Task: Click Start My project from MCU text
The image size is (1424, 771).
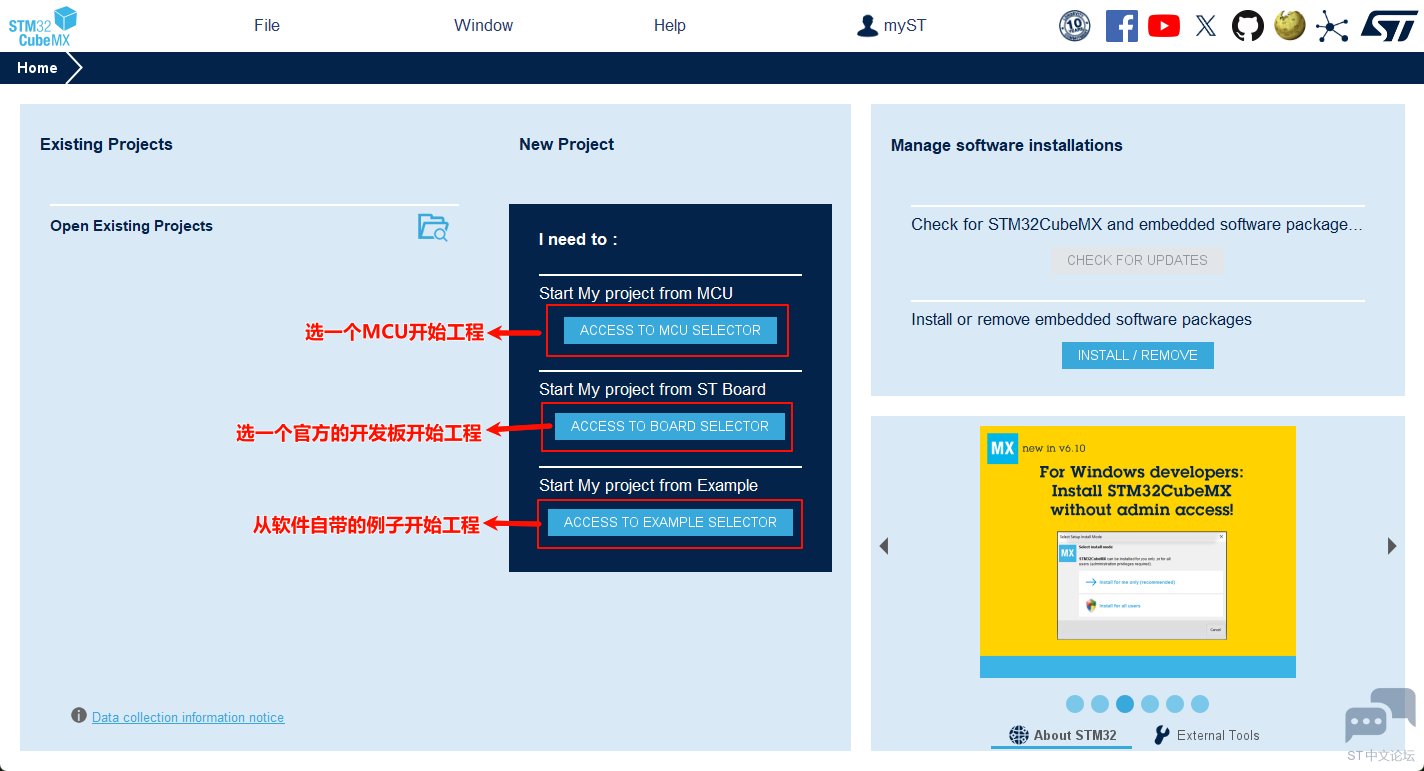Action: click(x=636, y=293)
